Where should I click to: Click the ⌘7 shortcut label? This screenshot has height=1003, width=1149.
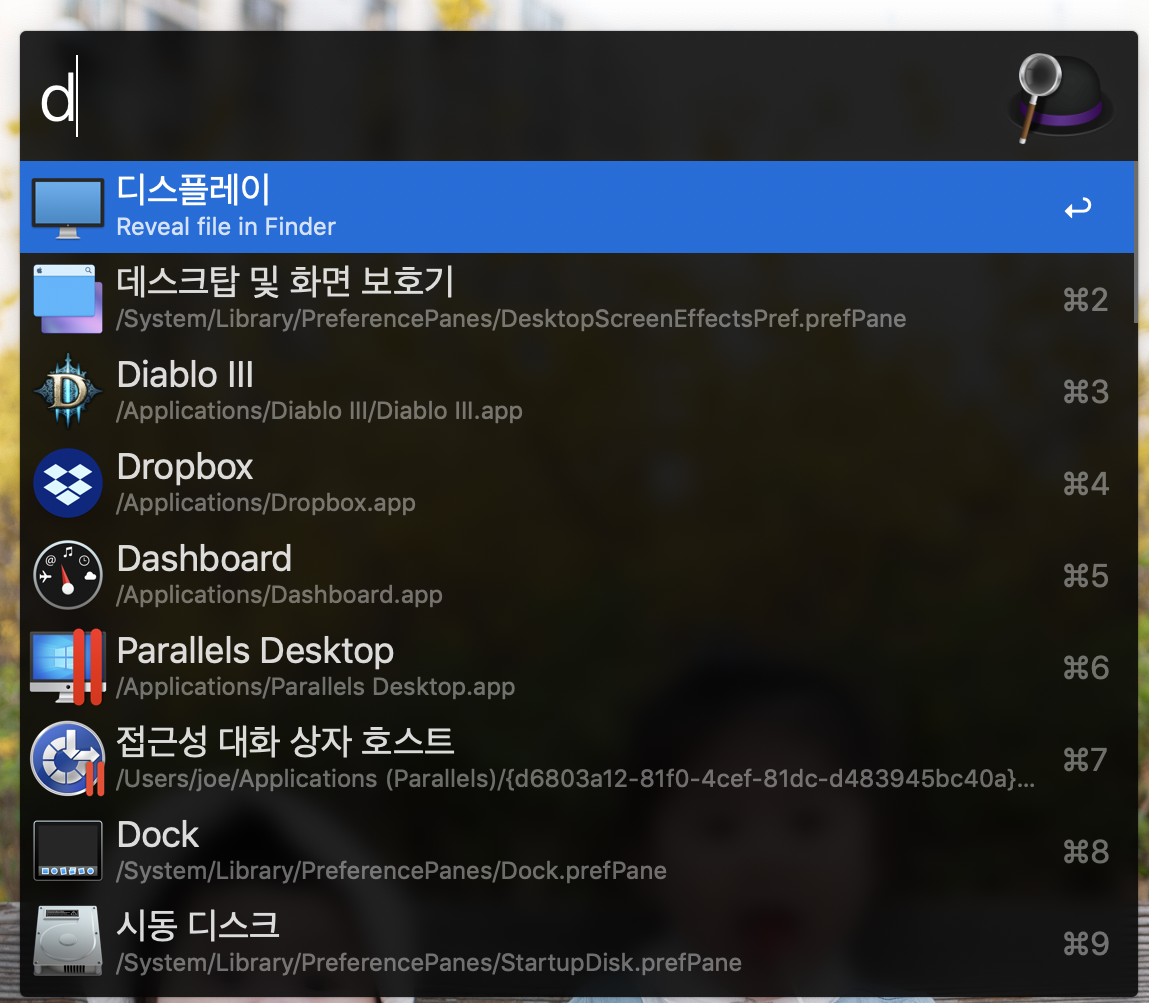tap(1085, 760)
